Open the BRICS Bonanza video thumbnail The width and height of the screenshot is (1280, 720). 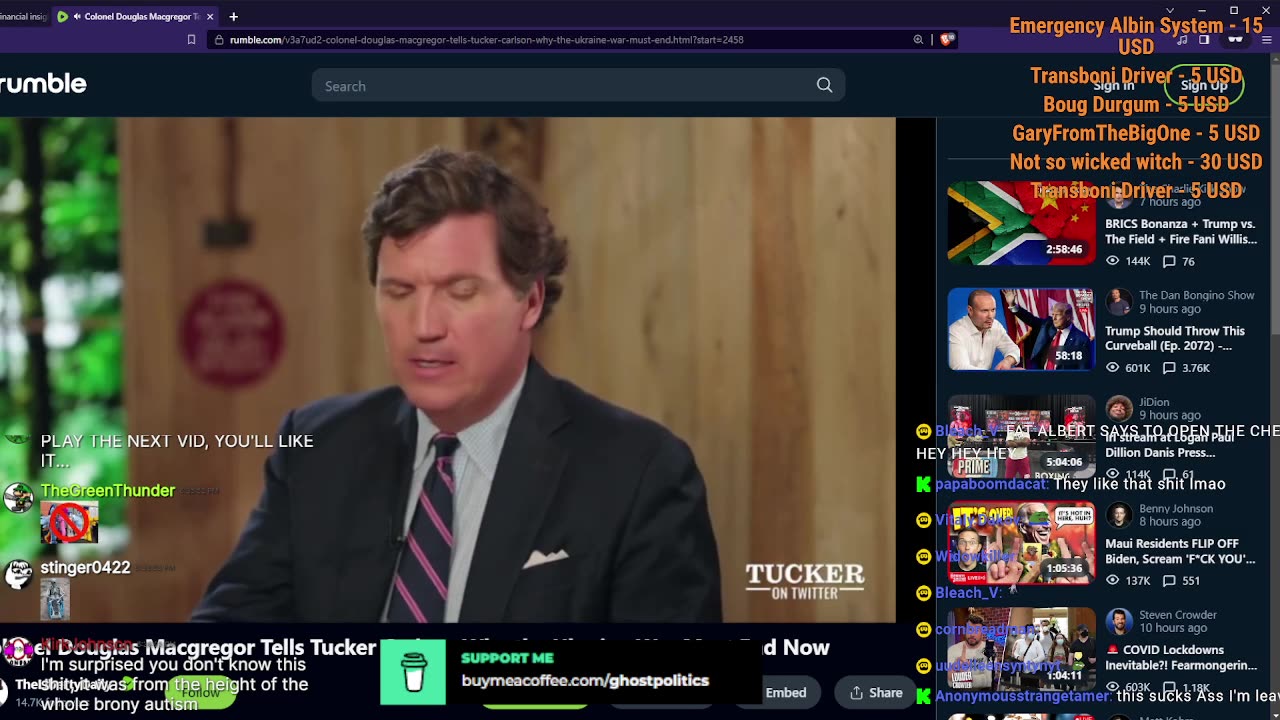[1021, 223]
